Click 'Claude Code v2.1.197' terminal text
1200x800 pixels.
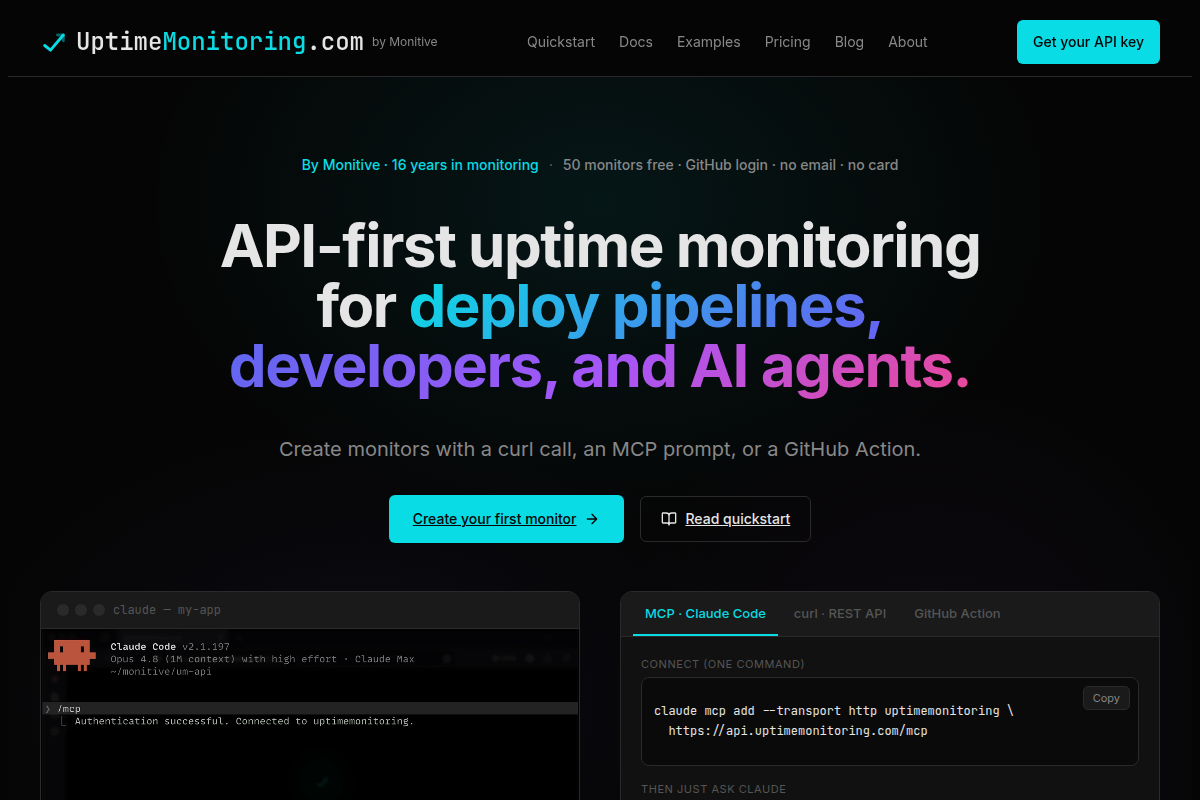coord(170,647)
